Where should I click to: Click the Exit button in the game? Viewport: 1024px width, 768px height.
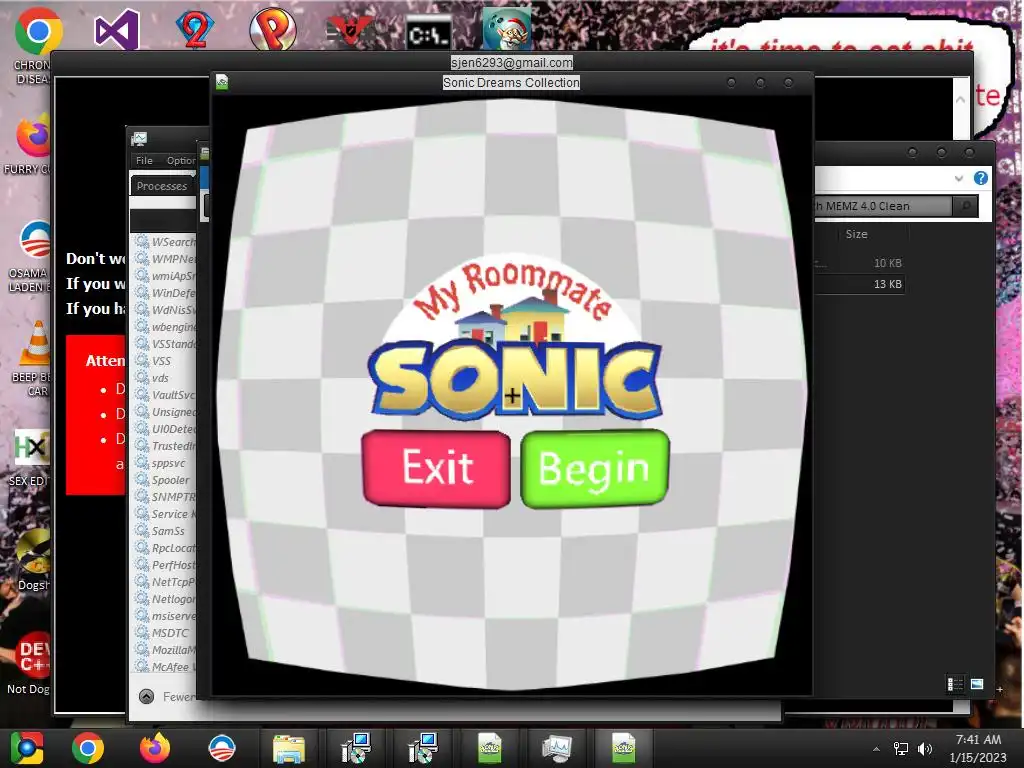coord(436,468)
